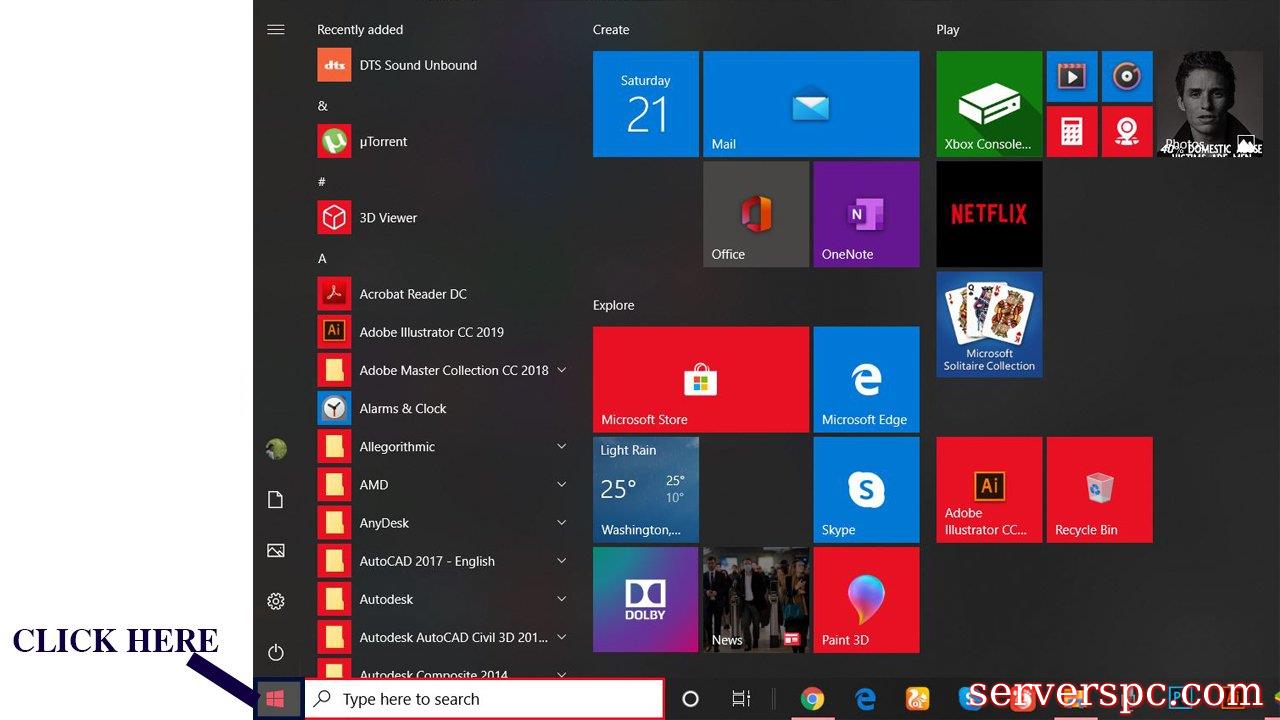Click the Cortana circle on taskbar
This screenshot has width=1280, height=720.
click(690, 699)
